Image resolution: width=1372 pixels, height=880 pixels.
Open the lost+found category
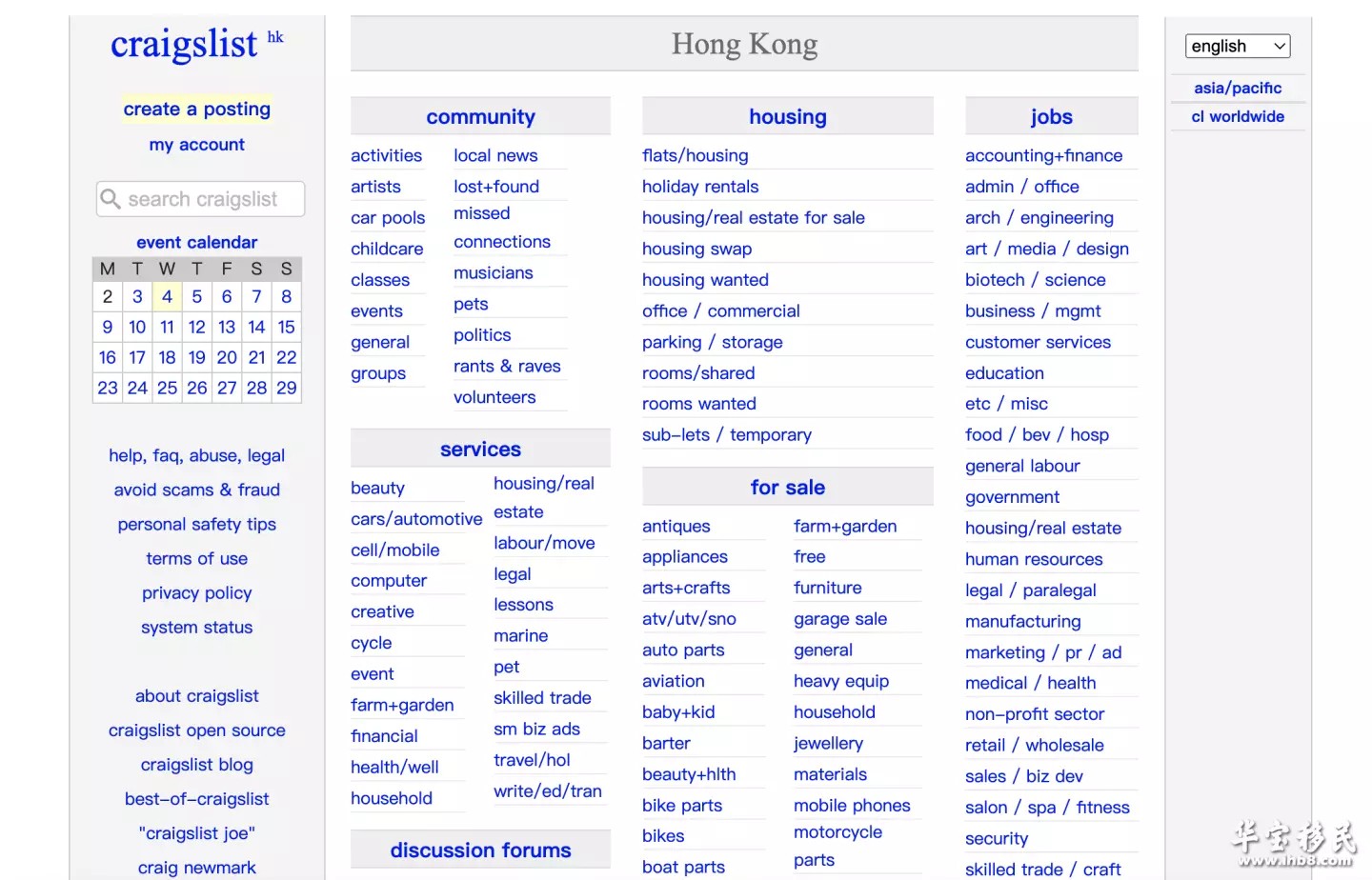[496, 187]
